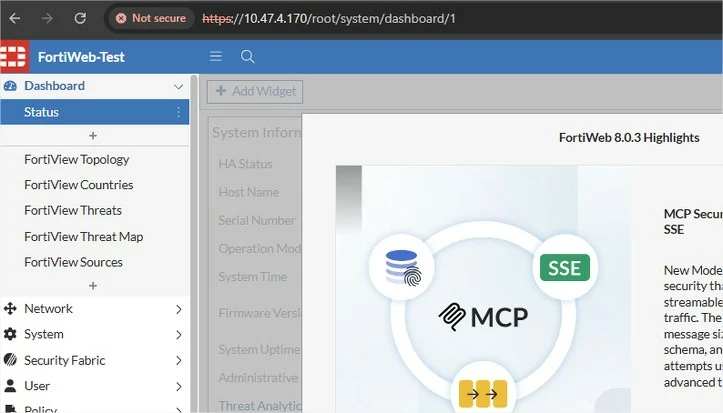Image resolution: width=723 pixels, height=413 pixels.
Task: Collapse the Dashboard menu chevron
Action: (178, 87)
